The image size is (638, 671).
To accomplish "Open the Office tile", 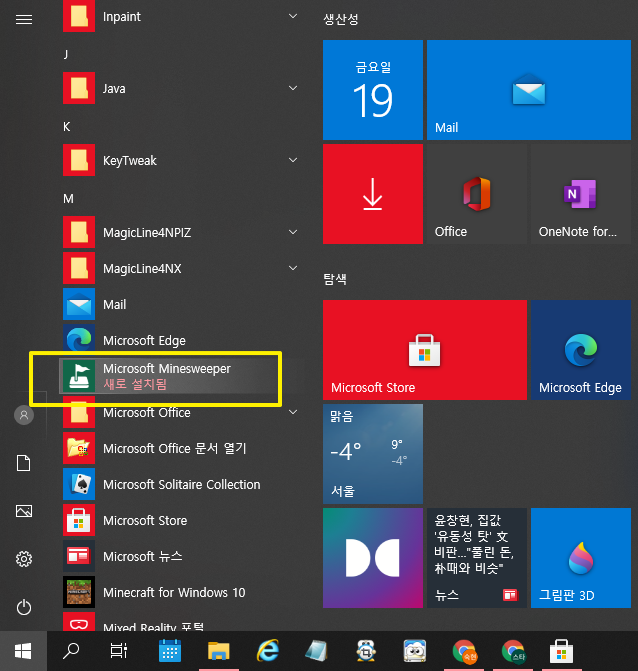I will coord(477,194).
